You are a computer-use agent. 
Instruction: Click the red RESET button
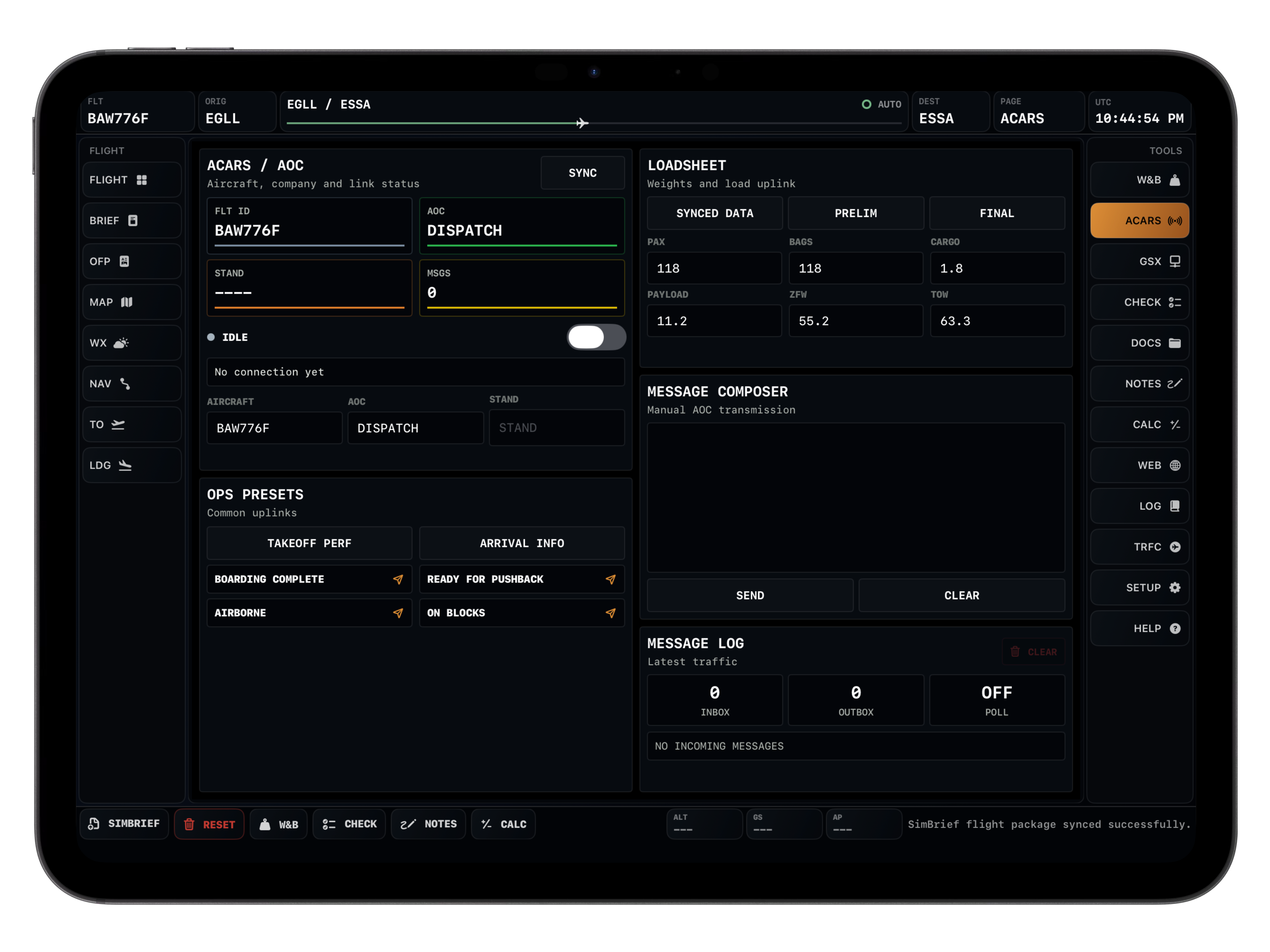[209, 824]
